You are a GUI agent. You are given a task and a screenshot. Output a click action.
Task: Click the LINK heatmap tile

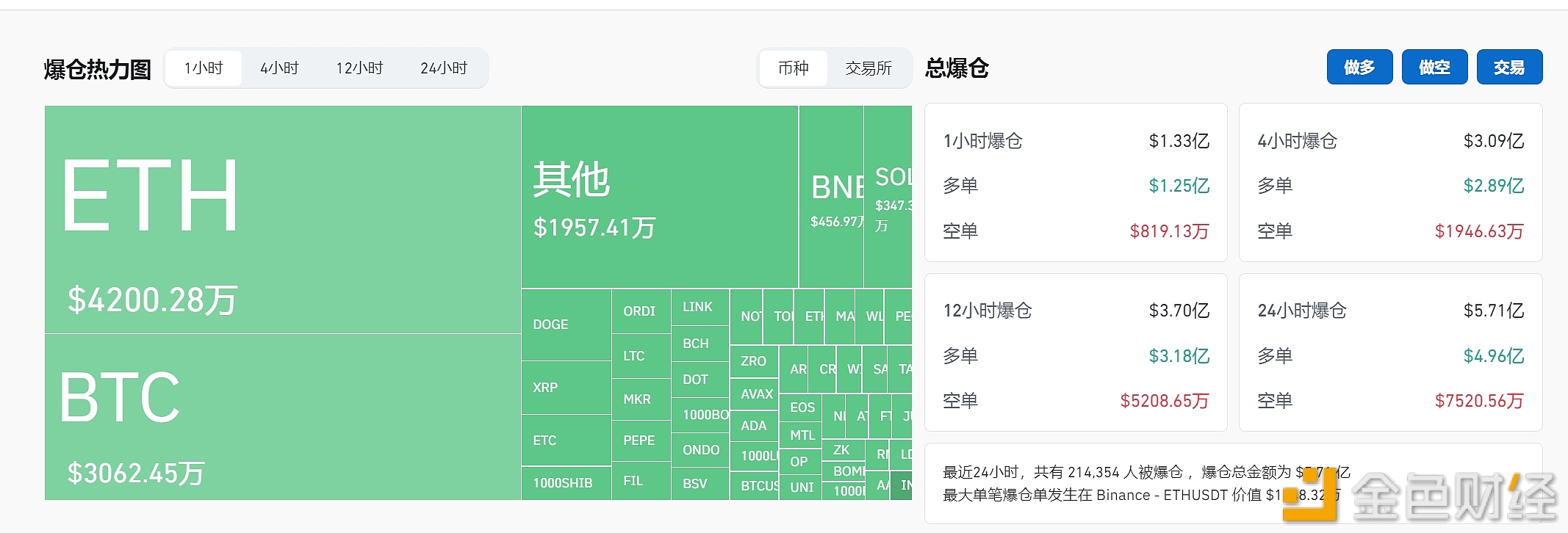[x=700, y=307]
